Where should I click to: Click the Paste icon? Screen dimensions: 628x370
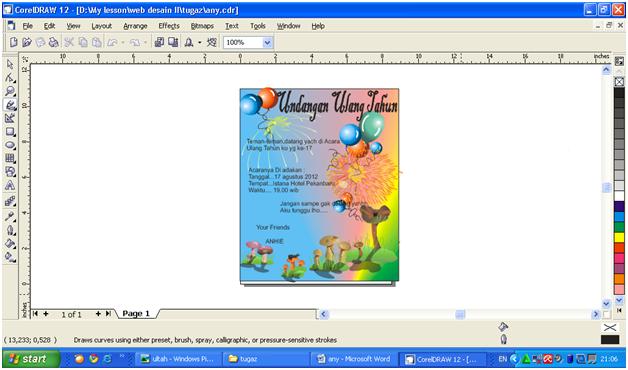point(97,42)
